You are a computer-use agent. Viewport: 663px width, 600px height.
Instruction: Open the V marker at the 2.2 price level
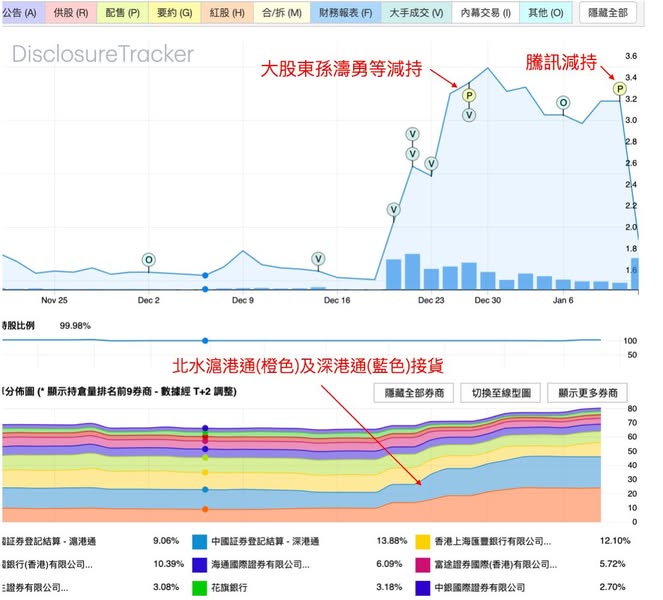tap(394, 209)
